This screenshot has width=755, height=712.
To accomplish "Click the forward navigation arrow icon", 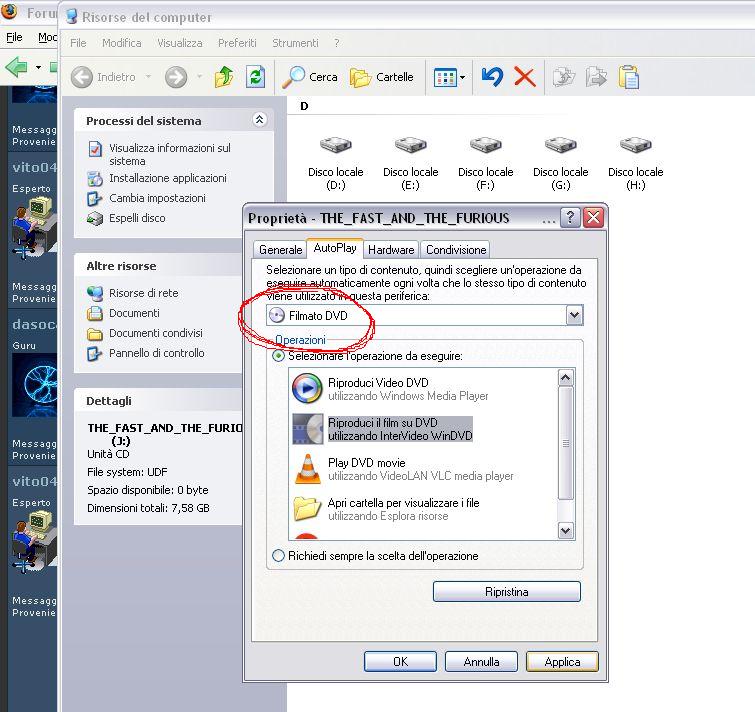I will [176, 77].
